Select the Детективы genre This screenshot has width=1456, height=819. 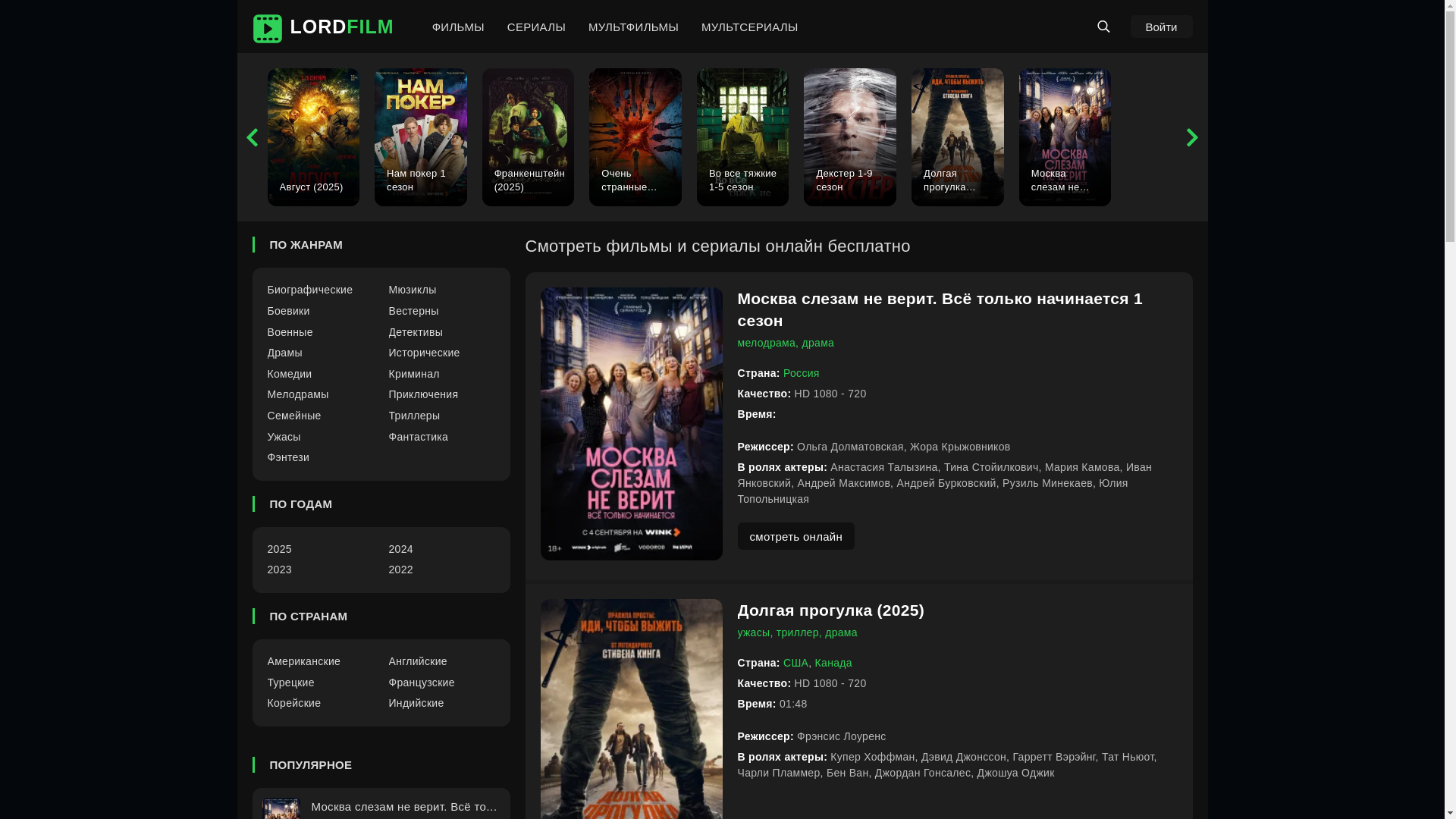(x=416, y=332)
